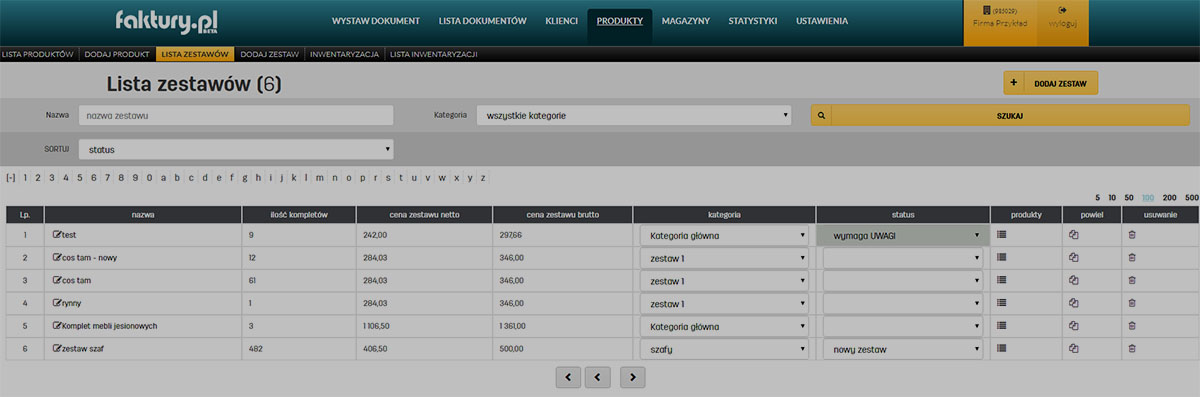1200x397 pixels.
Task: Delete the rynny set
Action: [1132, 303]
